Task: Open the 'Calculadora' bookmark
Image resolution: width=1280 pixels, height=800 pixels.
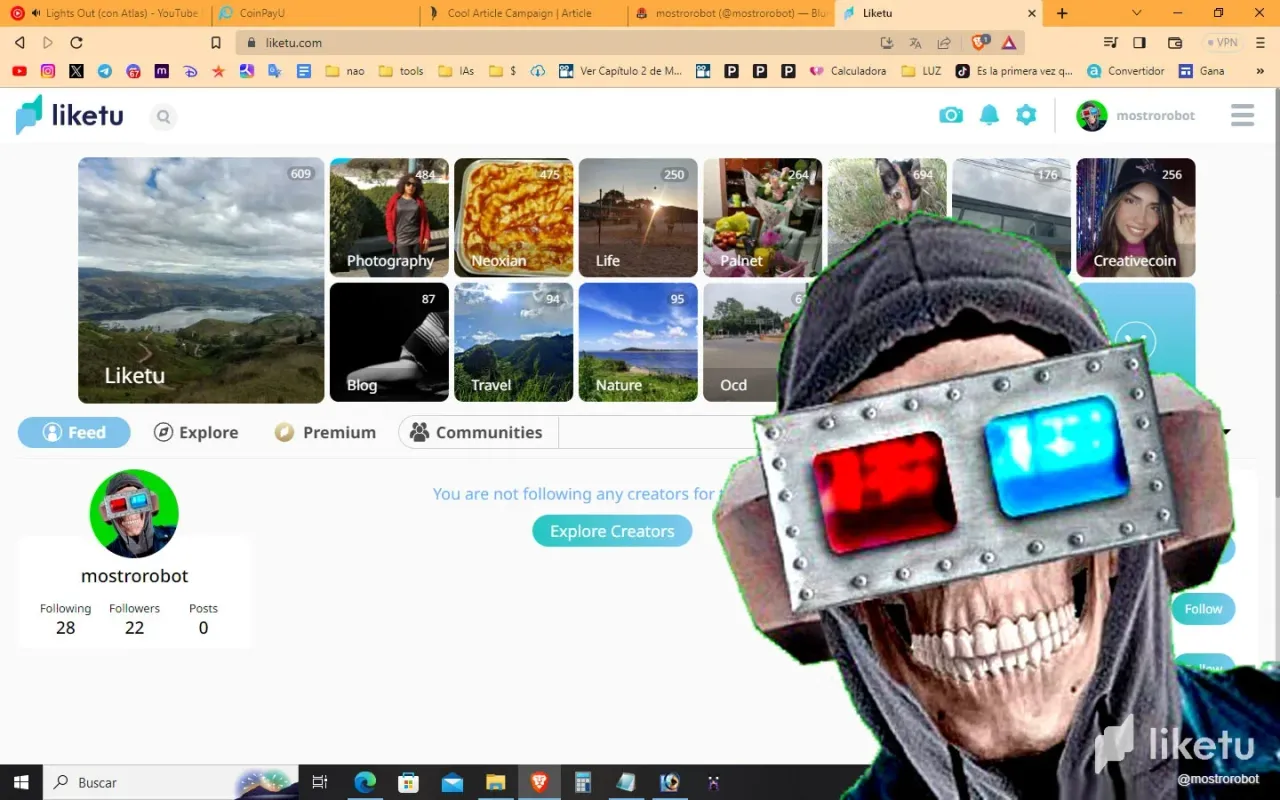Action: click(x=848, y=71)
